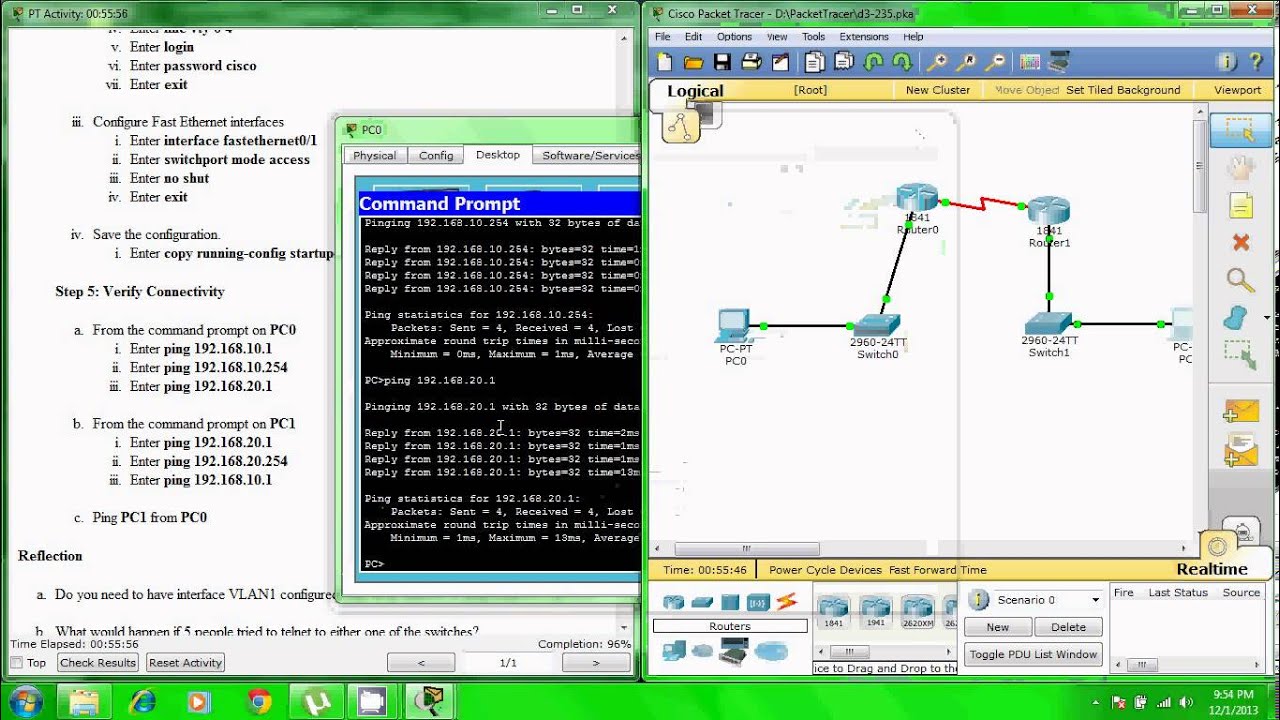Select the 2620XM router model in device list
Image resolution: width=1280 pixels, height=720 pixels.
point(917,611)
